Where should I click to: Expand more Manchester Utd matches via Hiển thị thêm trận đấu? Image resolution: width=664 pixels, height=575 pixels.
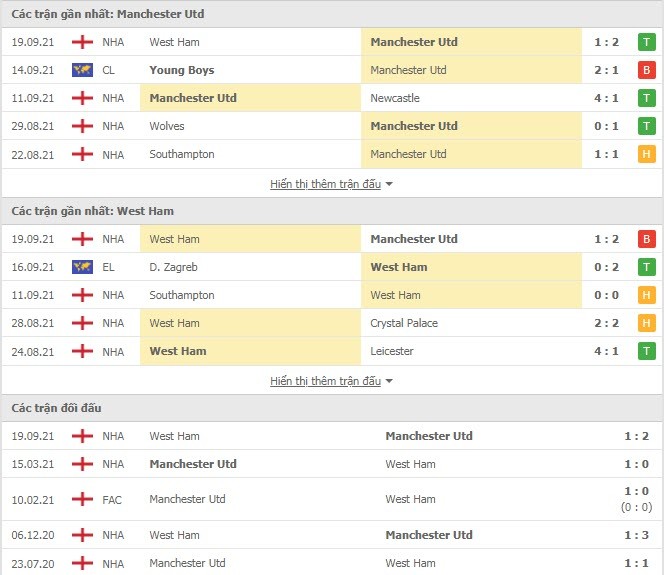coord(326,184)
